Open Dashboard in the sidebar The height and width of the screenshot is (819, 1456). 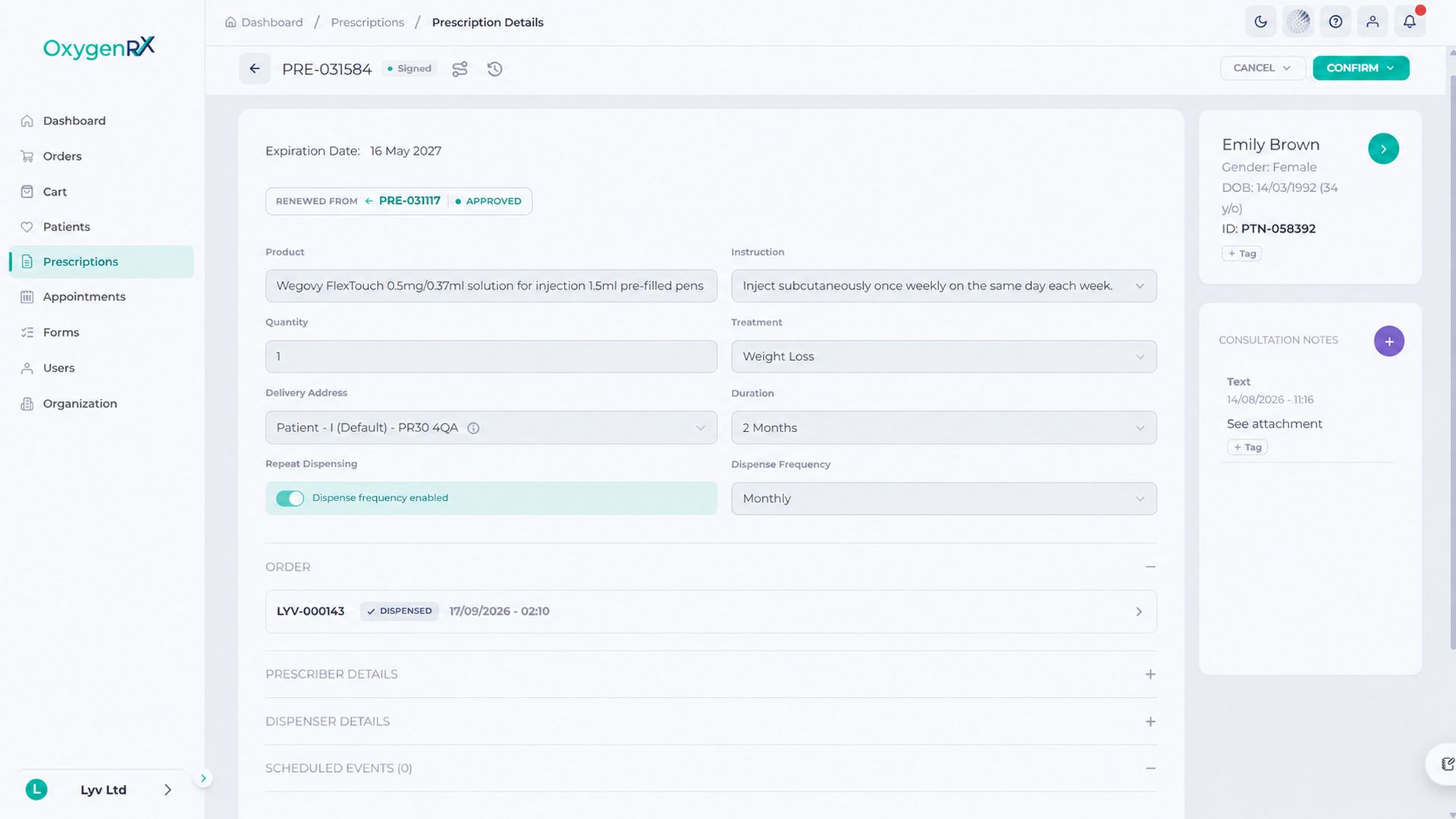click(102, 121)
